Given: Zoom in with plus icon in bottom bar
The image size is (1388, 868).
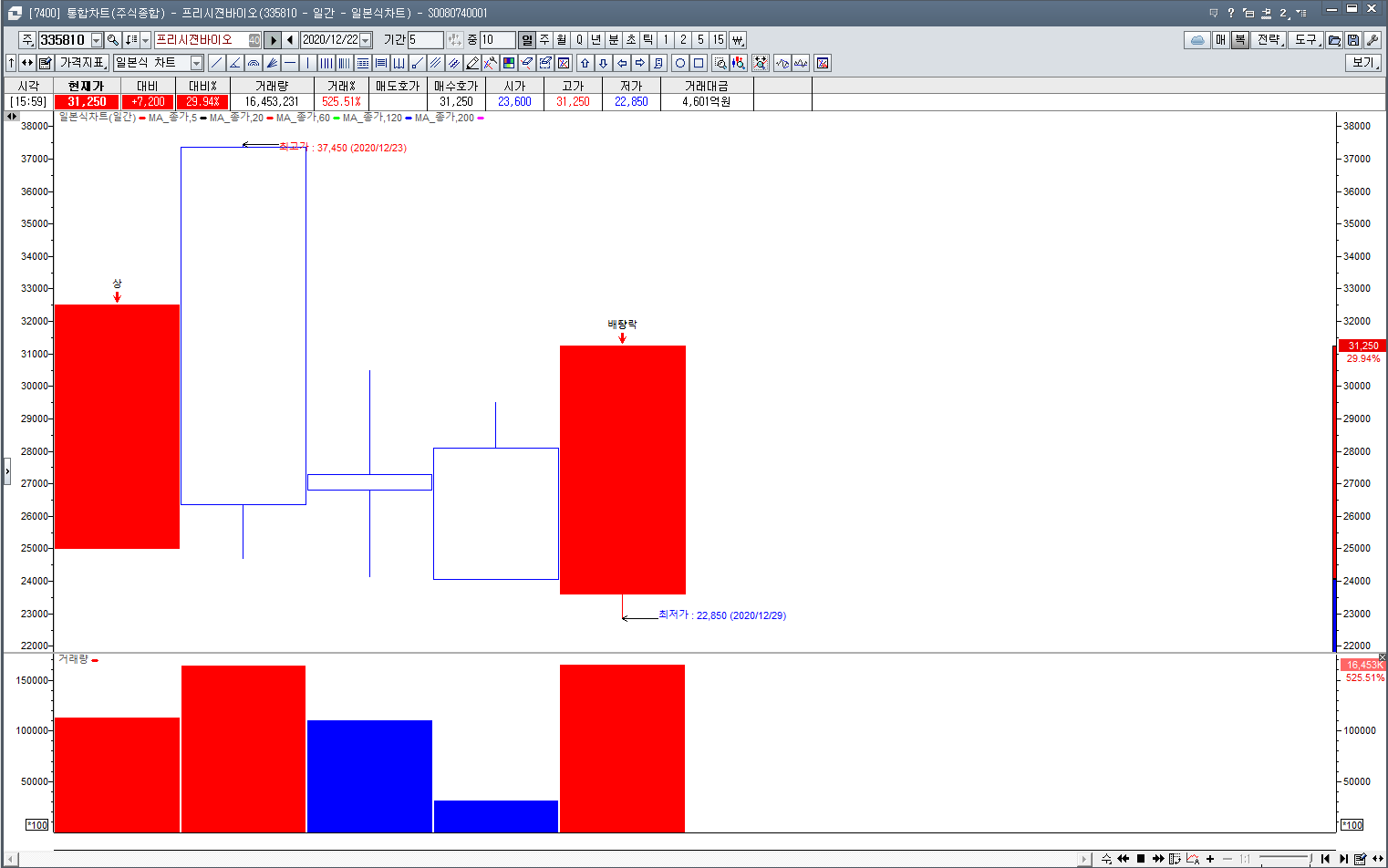Looking at the screenshot, I should click(1210, 859).
